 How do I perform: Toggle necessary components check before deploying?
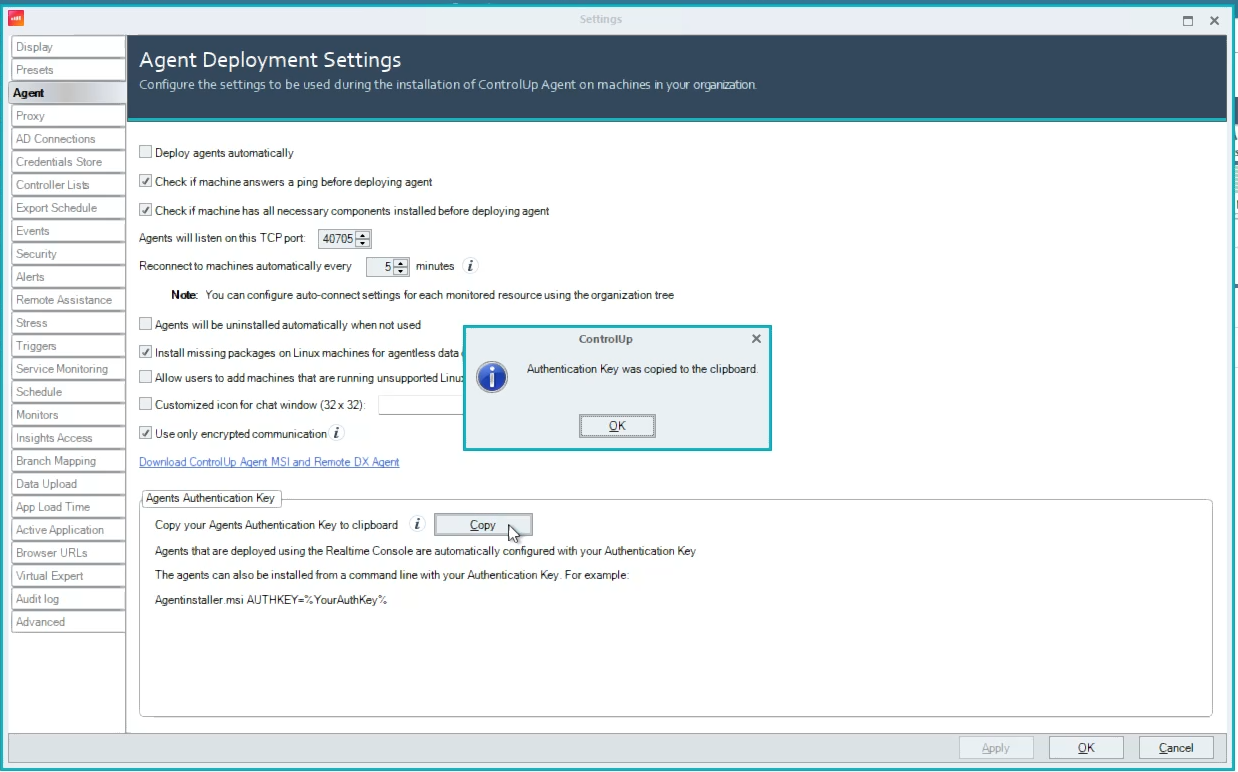146,211
